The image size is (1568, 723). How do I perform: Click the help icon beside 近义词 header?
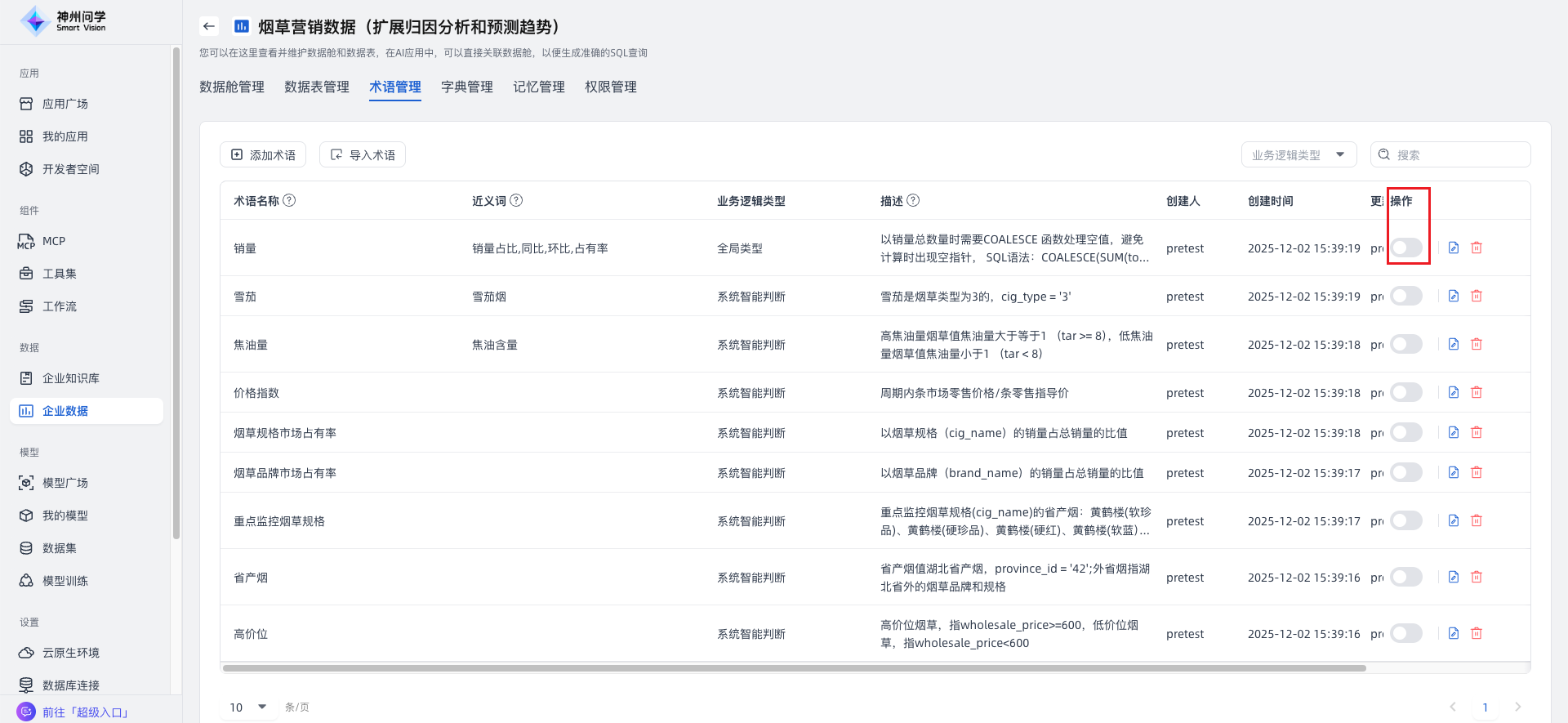(516, 200)
